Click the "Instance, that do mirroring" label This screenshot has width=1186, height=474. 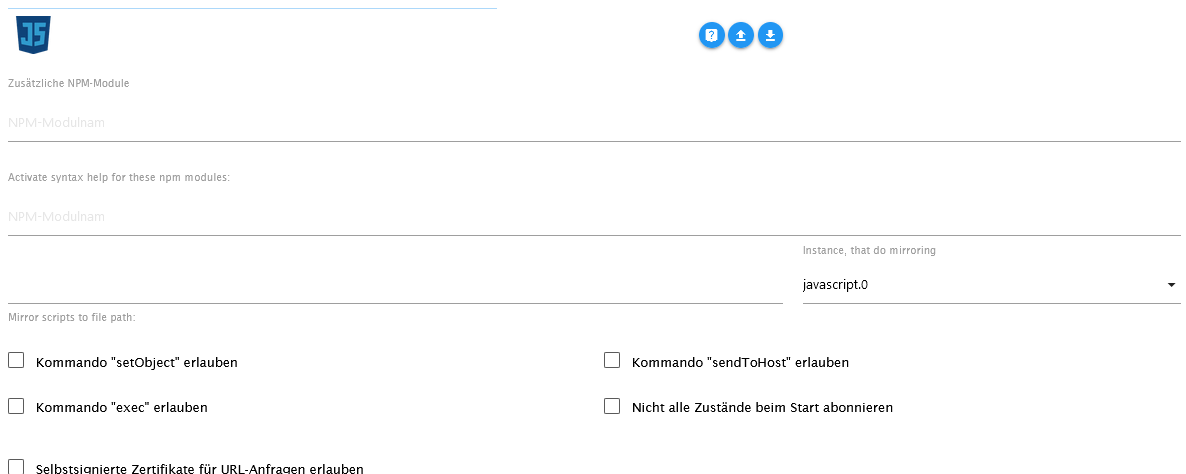[869, 250]
